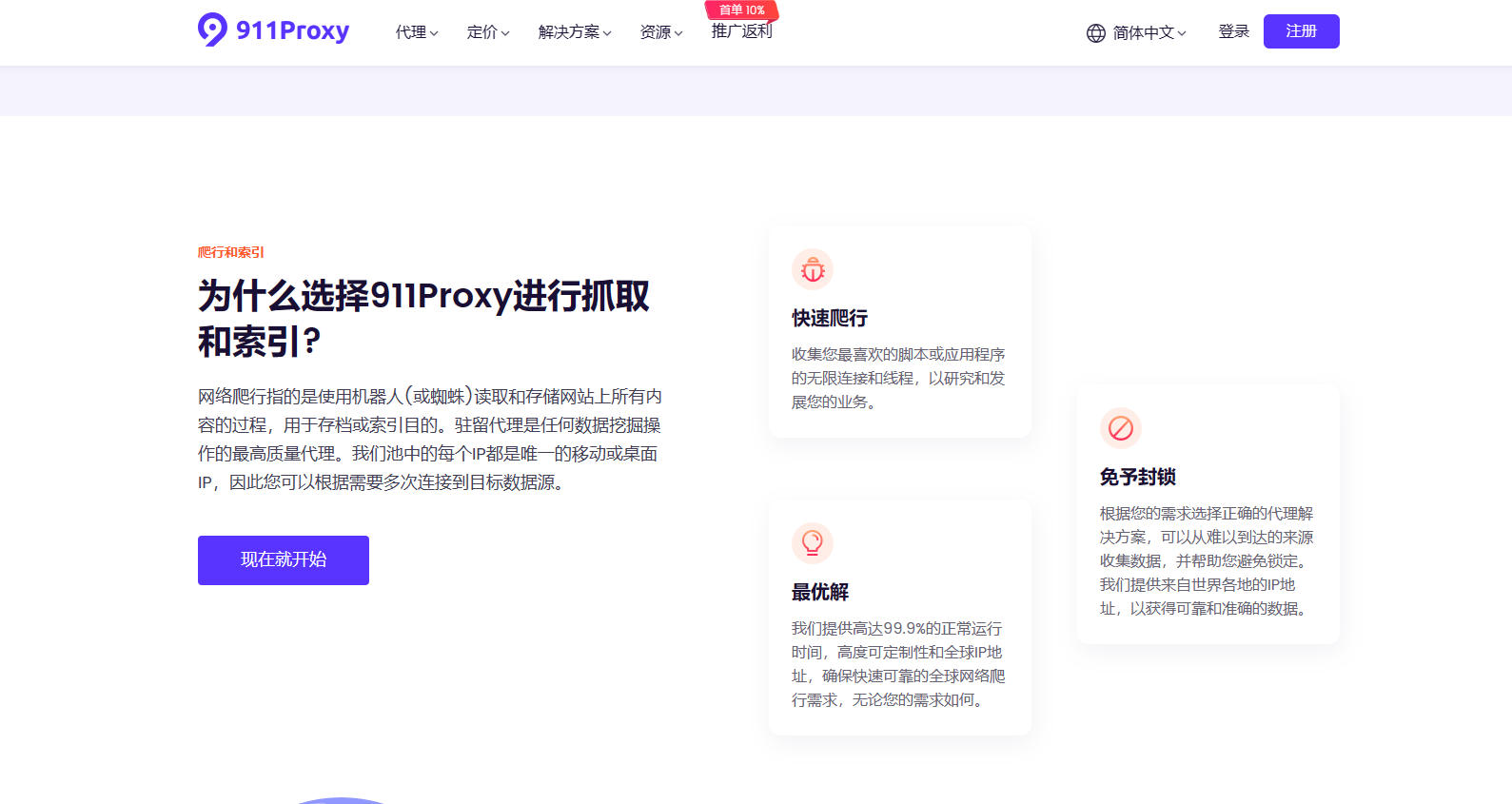Click the 我们提供高达99.9% description text
This screenshot has width=1512, height=804.
(898, 664)
